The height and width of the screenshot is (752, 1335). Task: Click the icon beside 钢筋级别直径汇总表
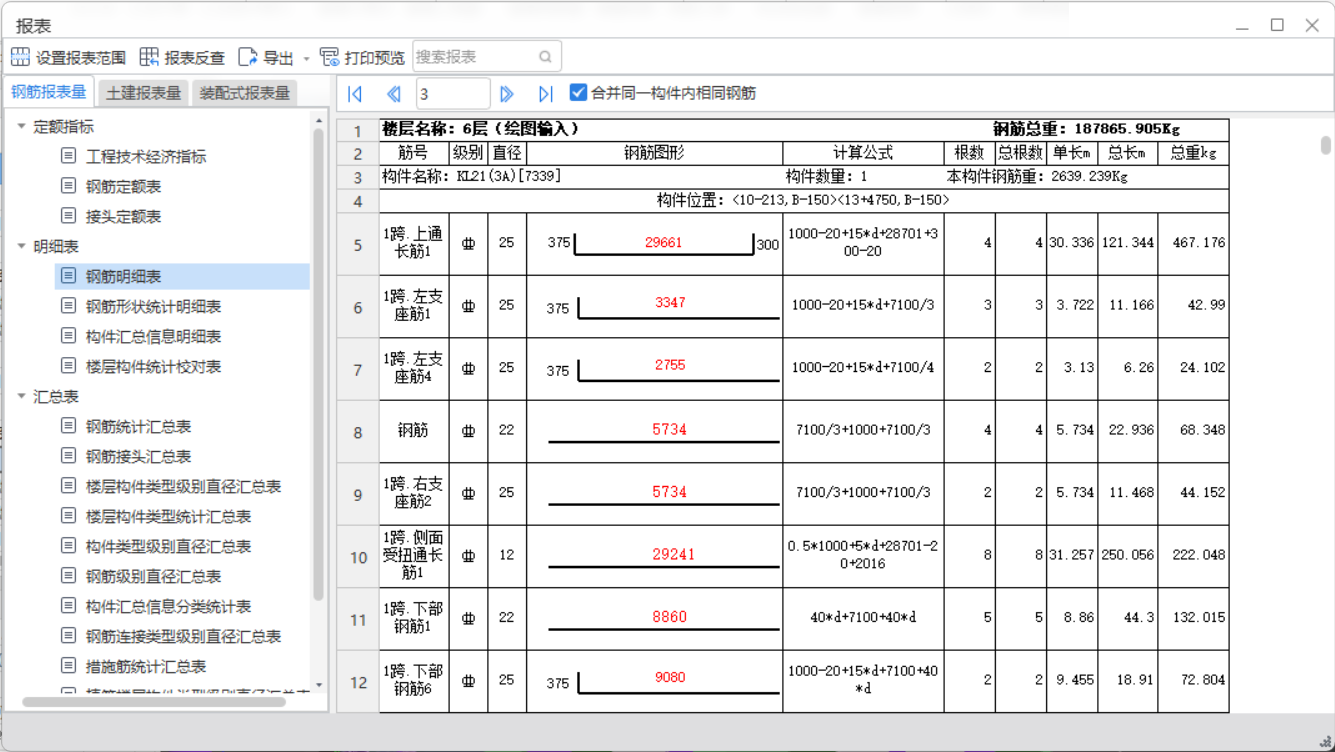[68, 576]
